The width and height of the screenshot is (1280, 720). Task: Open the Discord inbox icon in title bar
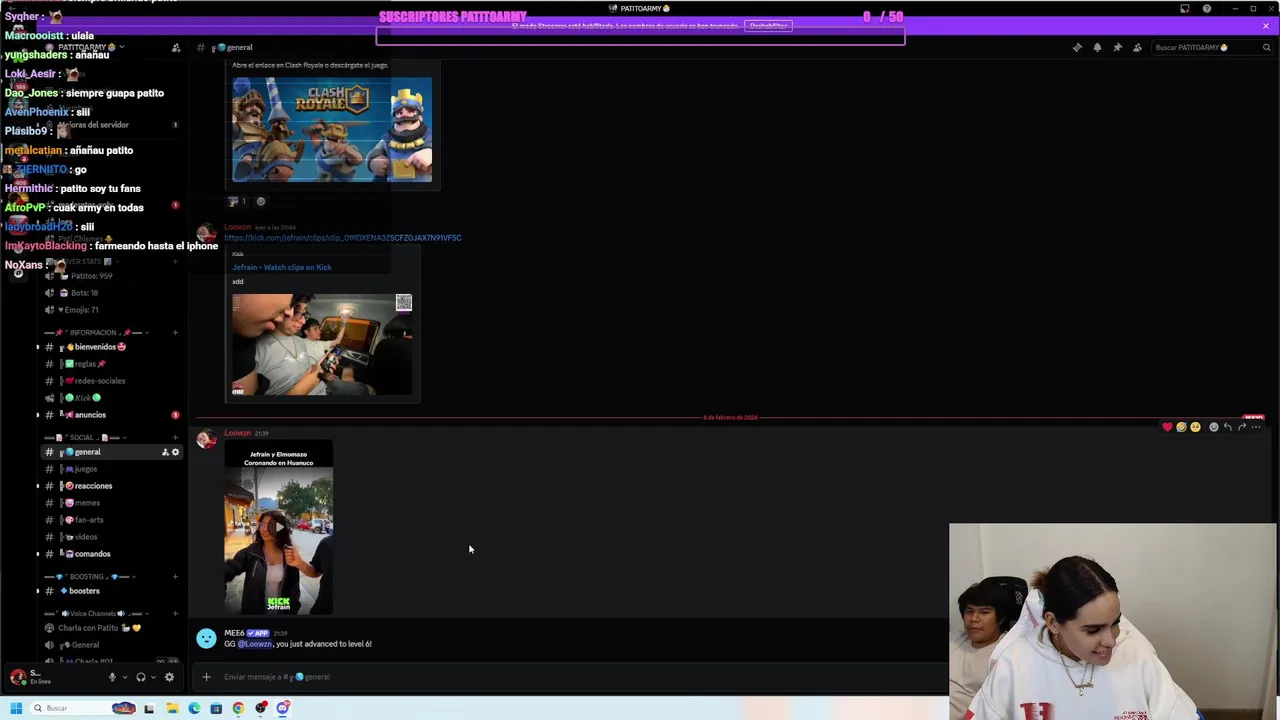point(1185,9)
